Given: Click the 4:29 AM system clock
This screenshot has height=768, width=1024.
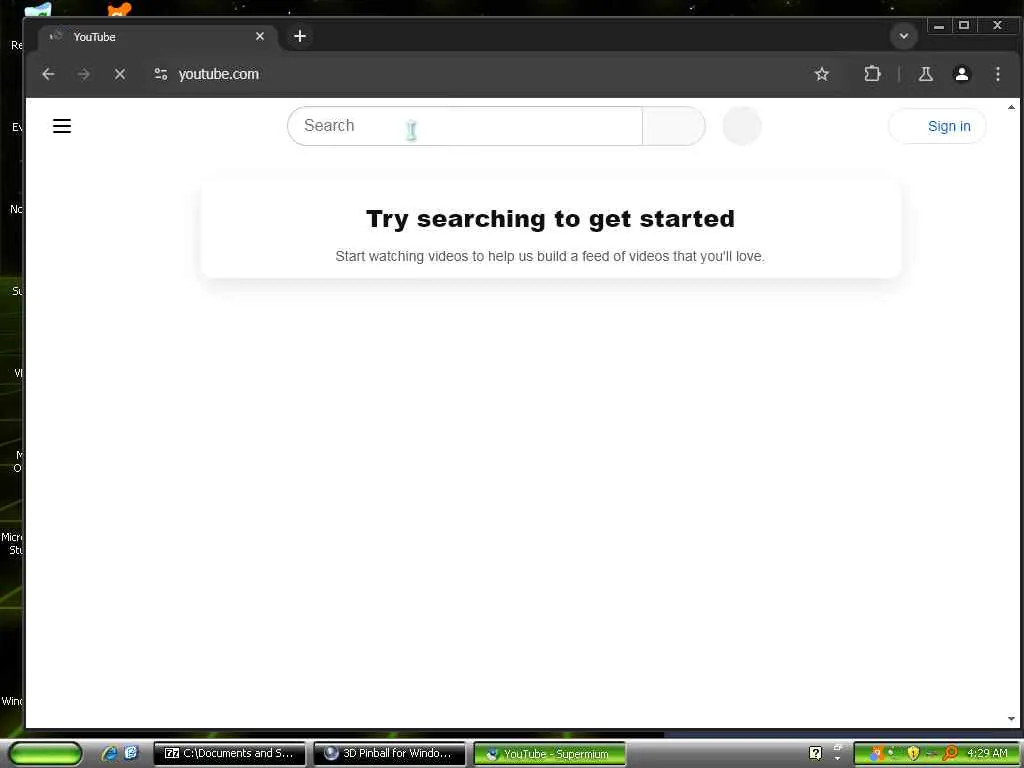Looking at the screenshot, I should tap(987, 754).
